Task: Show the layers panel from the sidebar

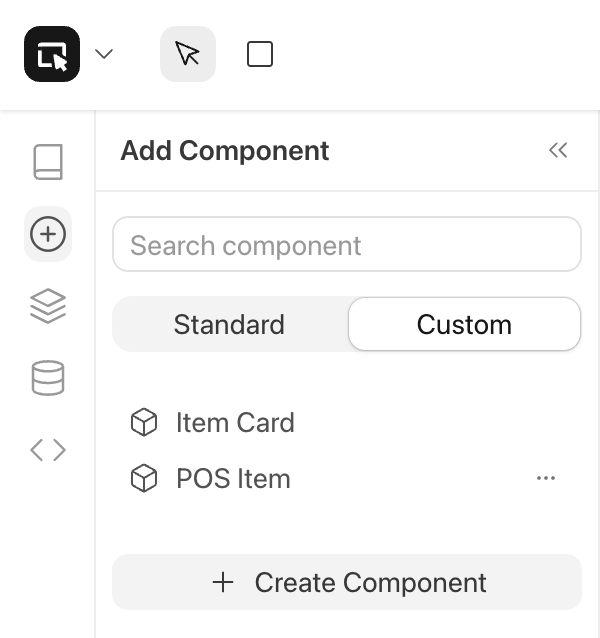Action: (48, 306)
